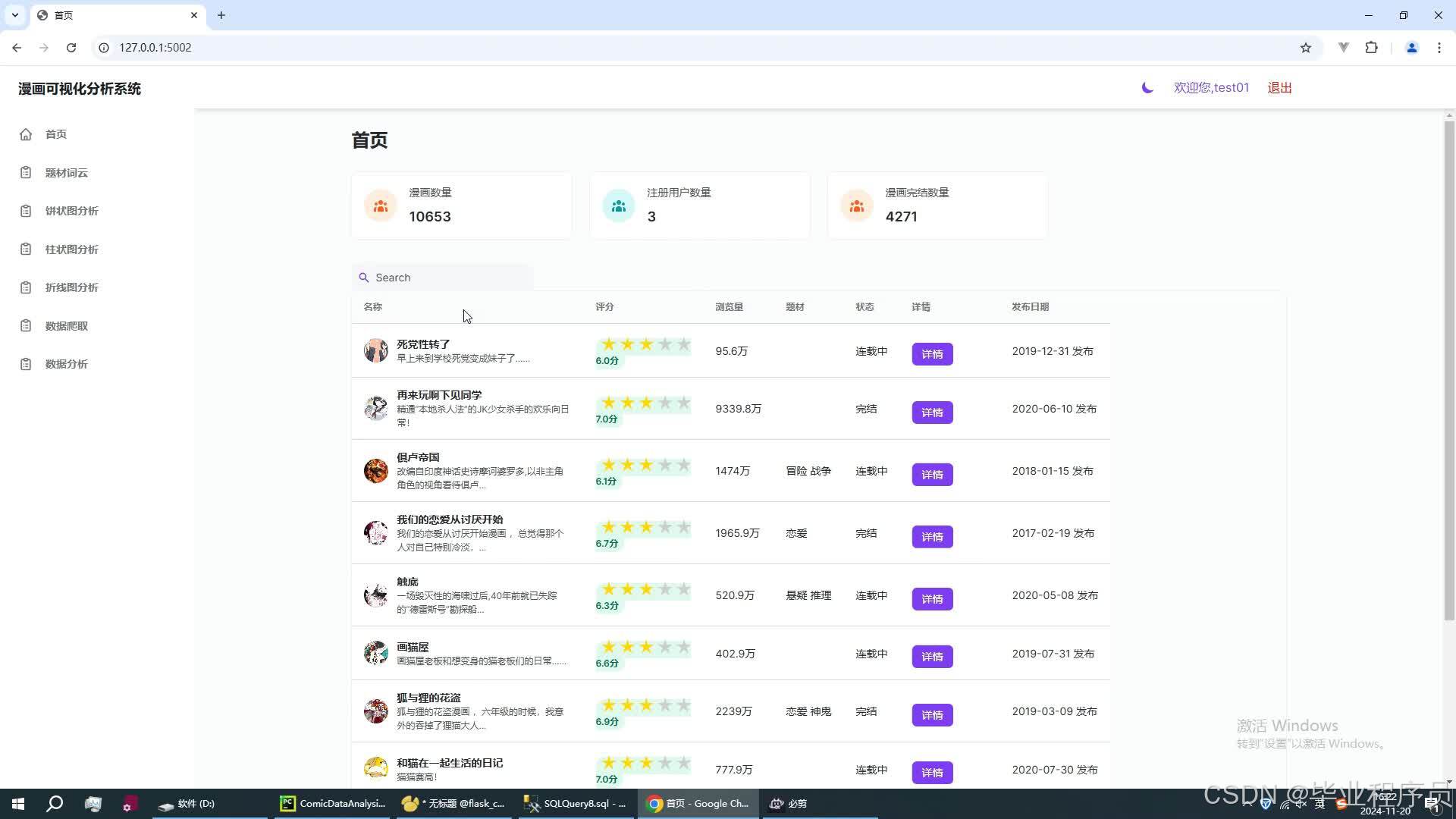Open Windows Start menu
Image resolution: width=1456 pixels, height=819 pixels.
[x=18, y=804]
